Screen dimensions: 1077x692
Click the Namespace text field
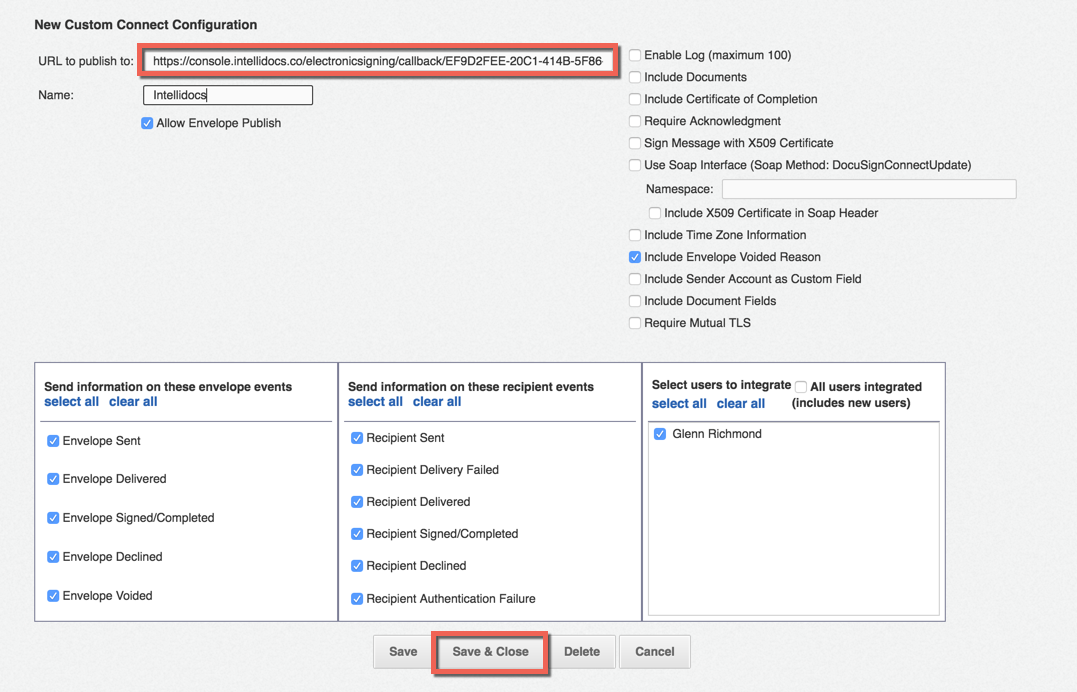(869, 189)
